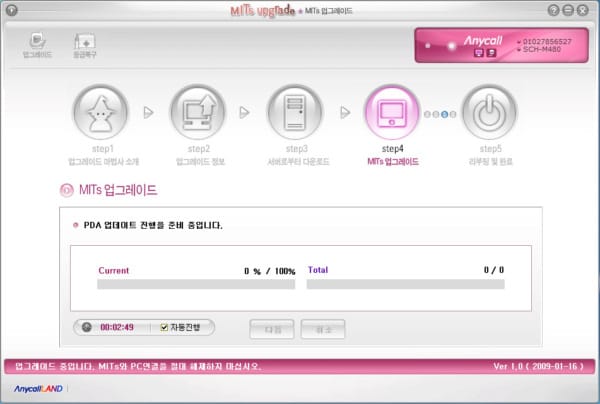Click the model name SCH-M480

541,49
